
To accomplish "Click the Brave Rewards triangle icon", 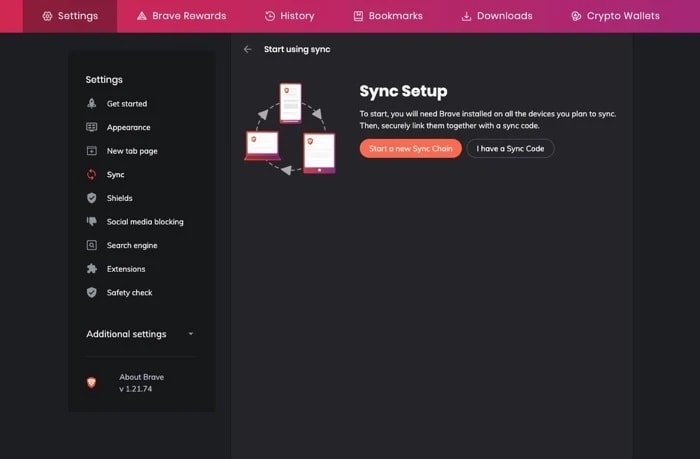I will tap(142, 16).
